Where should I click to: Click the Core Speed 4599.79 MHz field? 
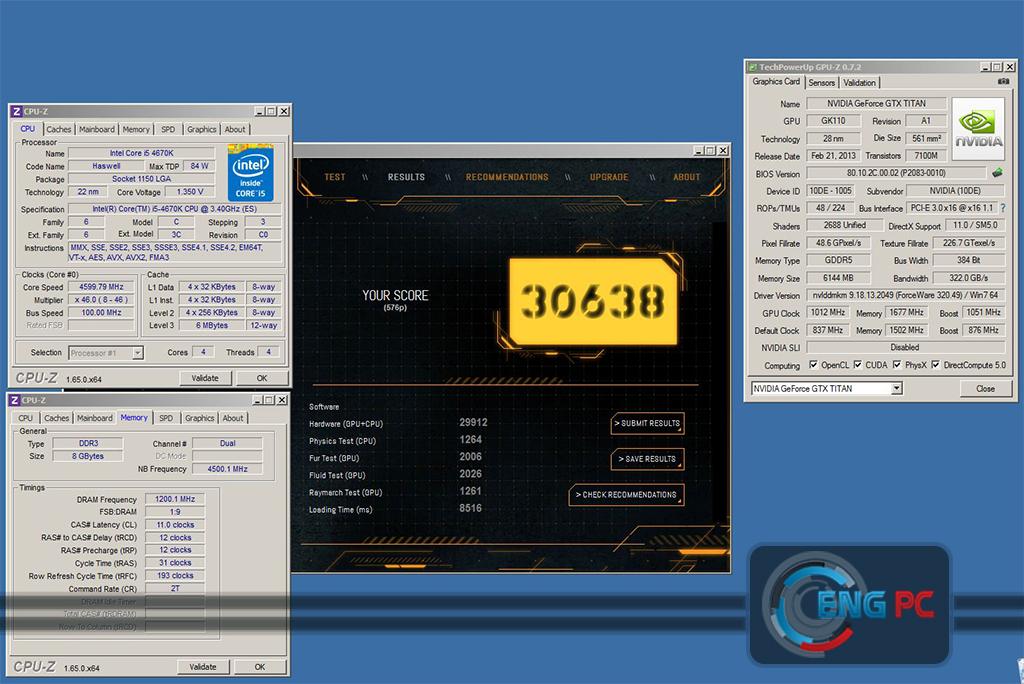(101, 287)
